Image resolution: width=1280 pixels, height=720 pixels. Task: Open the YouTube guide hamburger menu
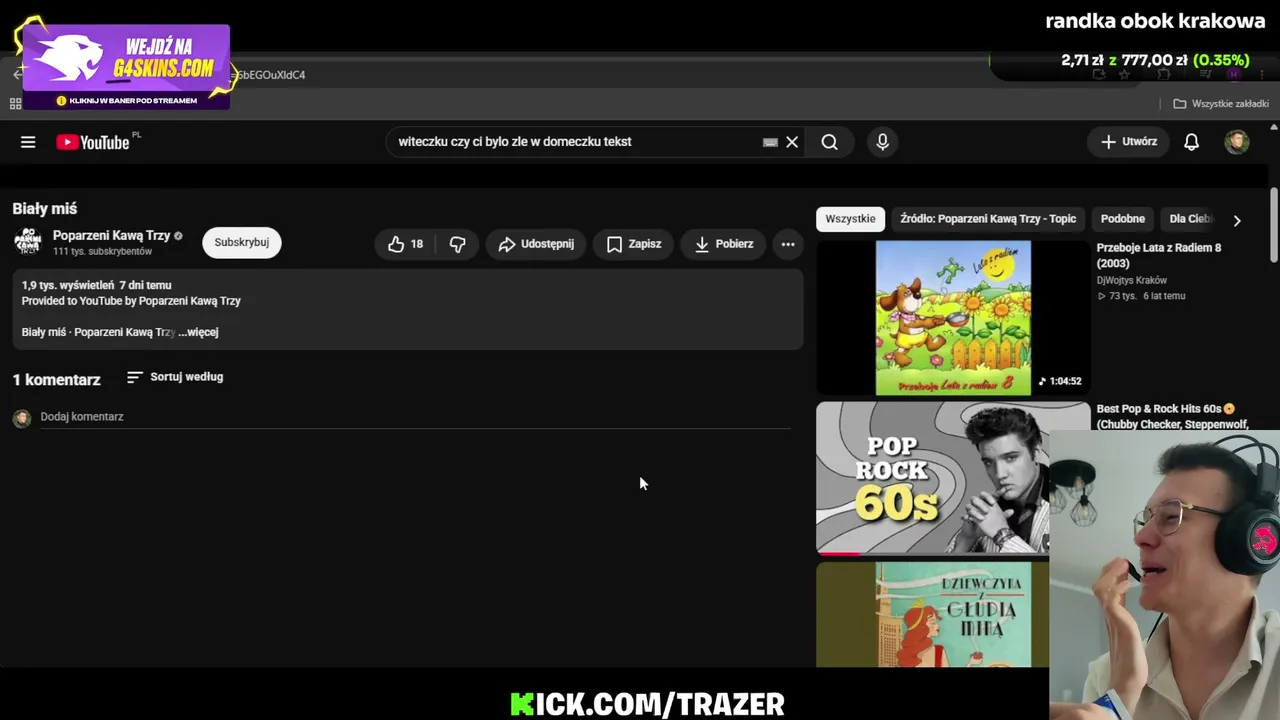pyautogui.click(x=28, y=142)
